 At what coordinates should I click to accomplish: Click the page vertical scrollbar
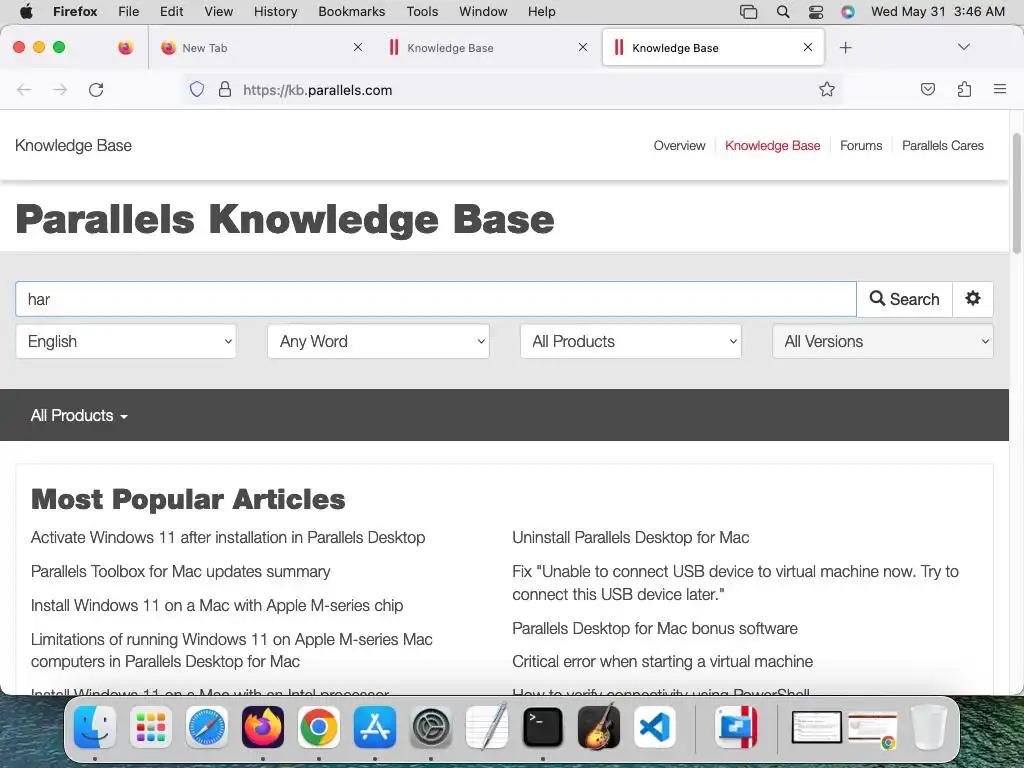[1016, 193]
